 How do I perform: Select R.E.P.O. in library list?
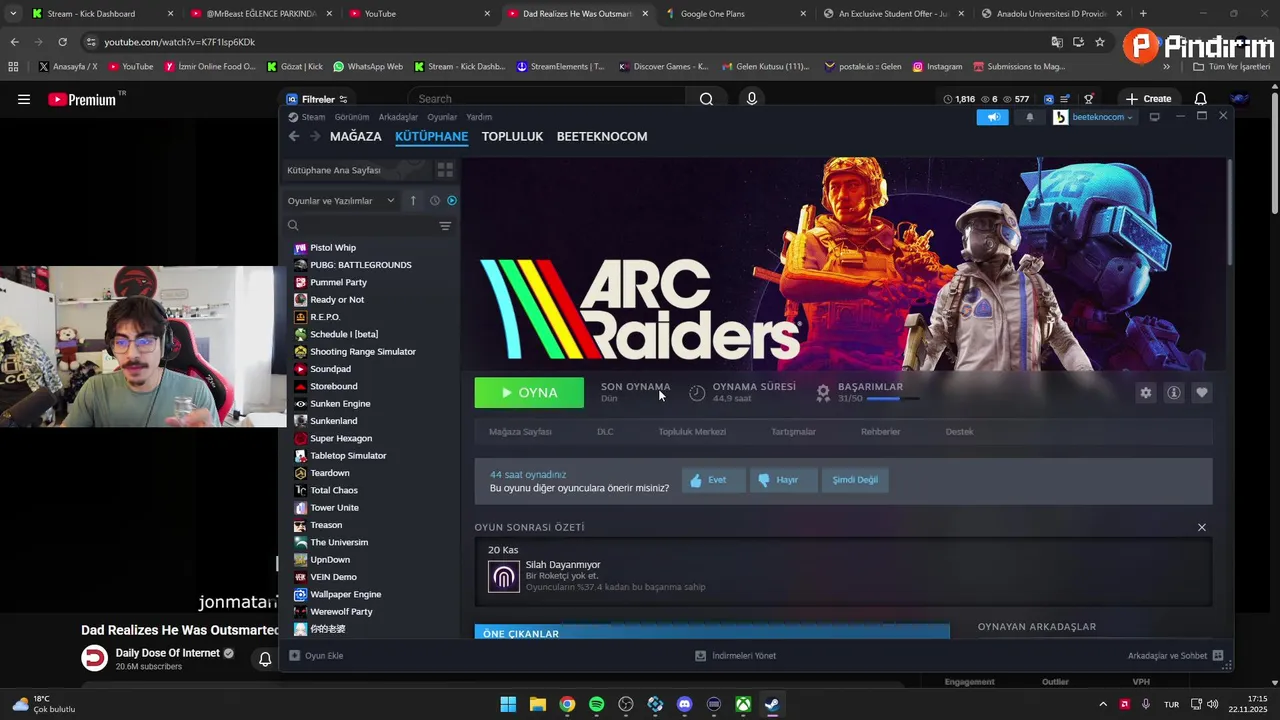coord(325,317)
